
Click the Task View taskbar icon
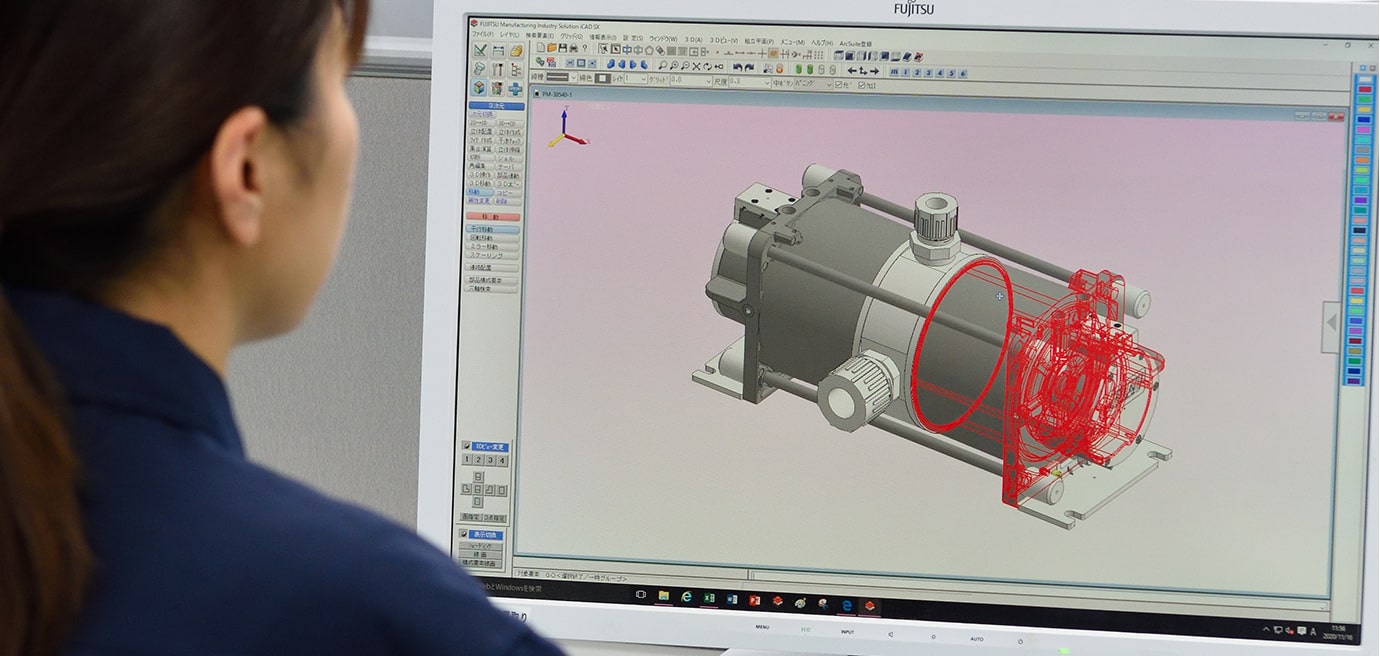pos(640,595)
